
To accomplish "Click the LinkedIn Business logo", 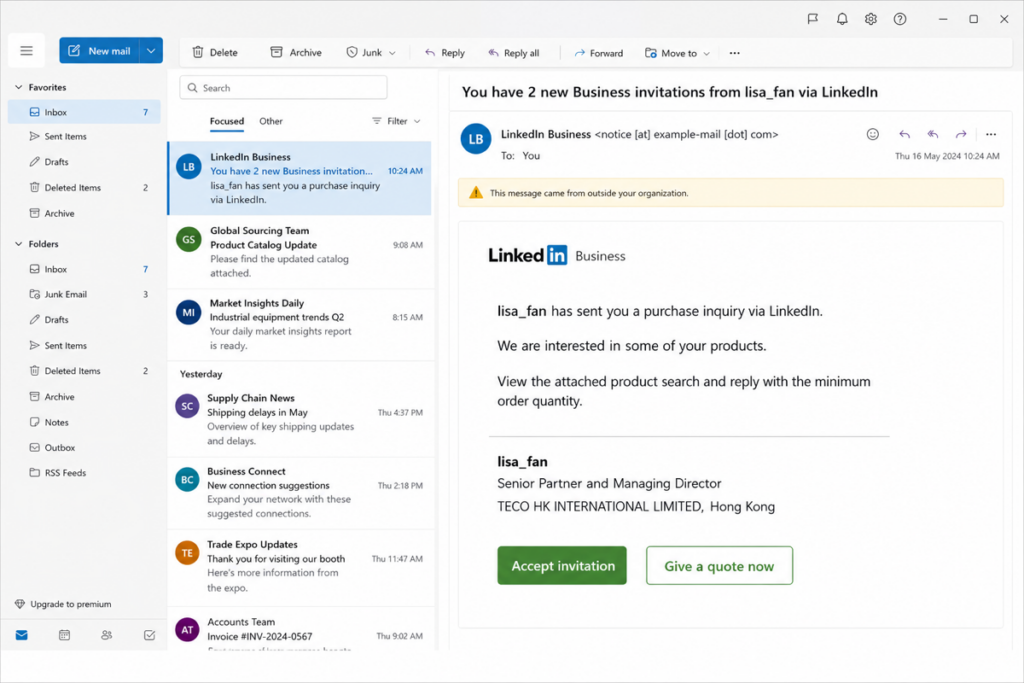I will click(557, 255).
